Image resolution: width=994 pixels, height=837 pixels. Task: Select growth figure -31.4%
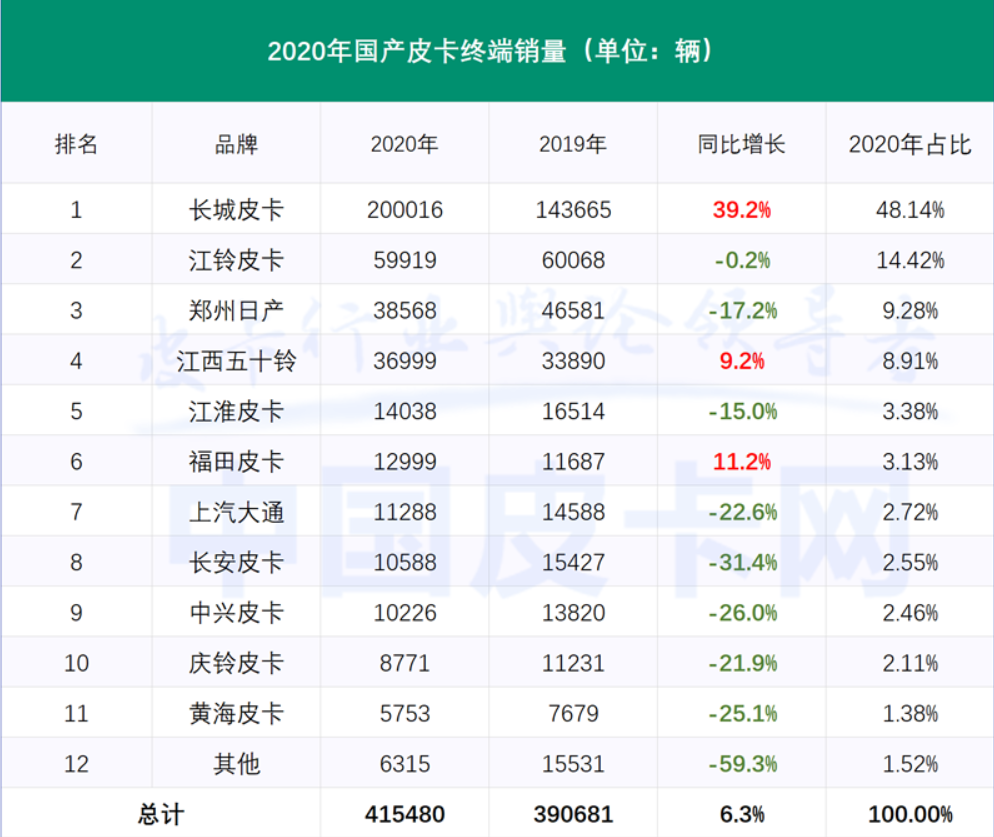click(742, 562)
